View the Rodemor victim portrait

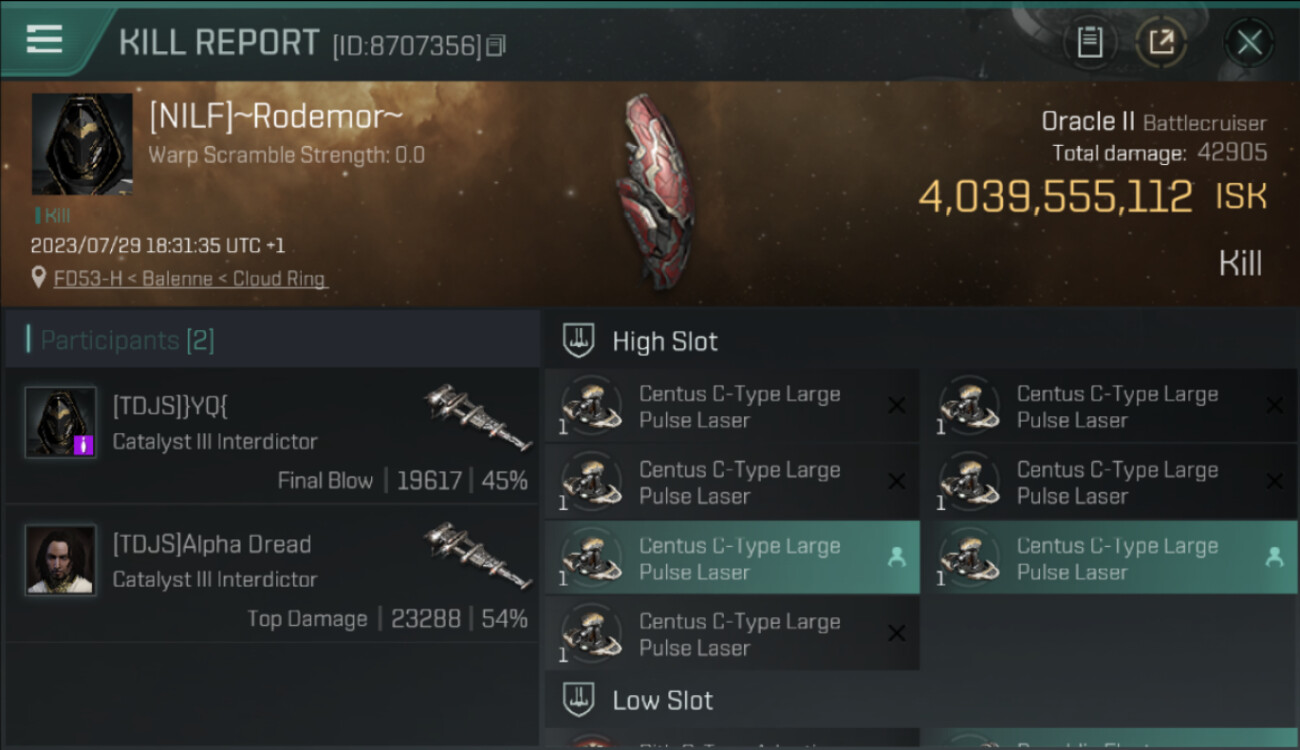click(82, 144)
